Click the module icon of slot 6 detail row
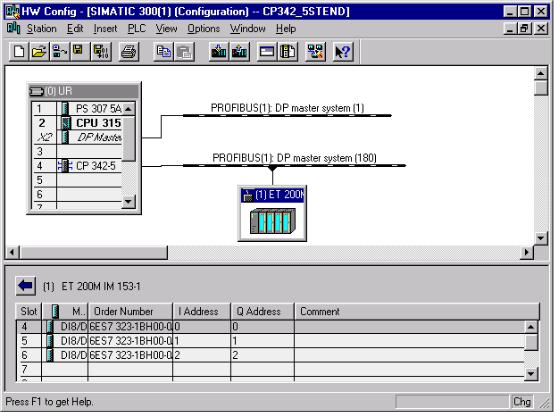Screen dimensions: 554x412 tap(51, 355)
